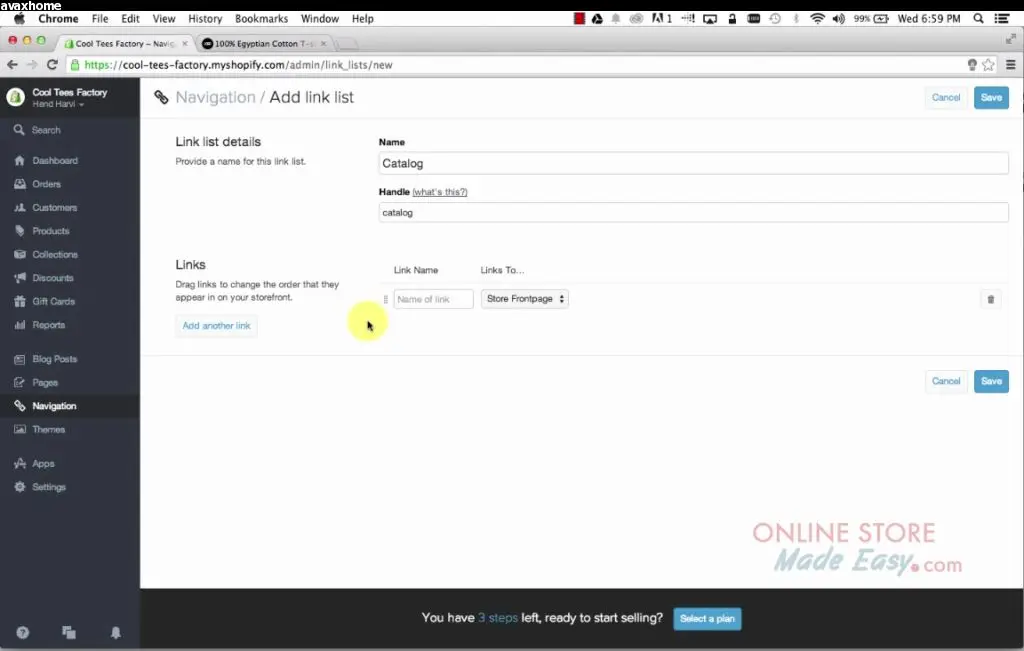Open the Orders inbox icon in sidebar
Image resolution: width=1024 pixels, height=651 pixels.
pyautogui.click(x=20, y=184)
